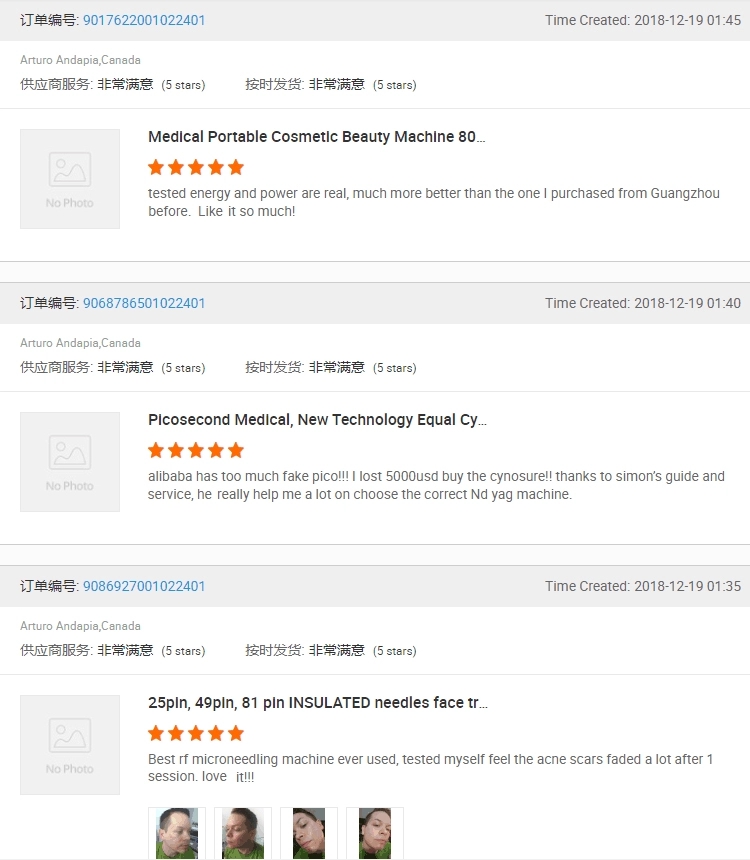The image size is (750, 860).
Task: Open the first review photo thumbnail
Action: pyautogui.click(x=177, y=833)
